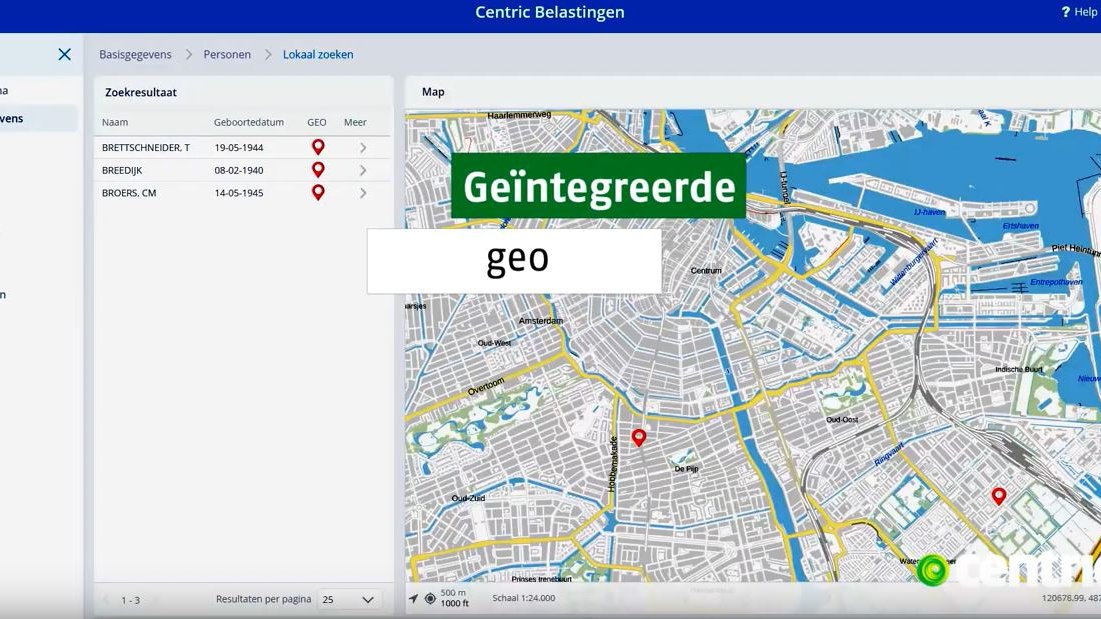This screenshot has height=619, width=1101.
Task: Expand more details for BROERS, CM
Action: tap(363, 192)
